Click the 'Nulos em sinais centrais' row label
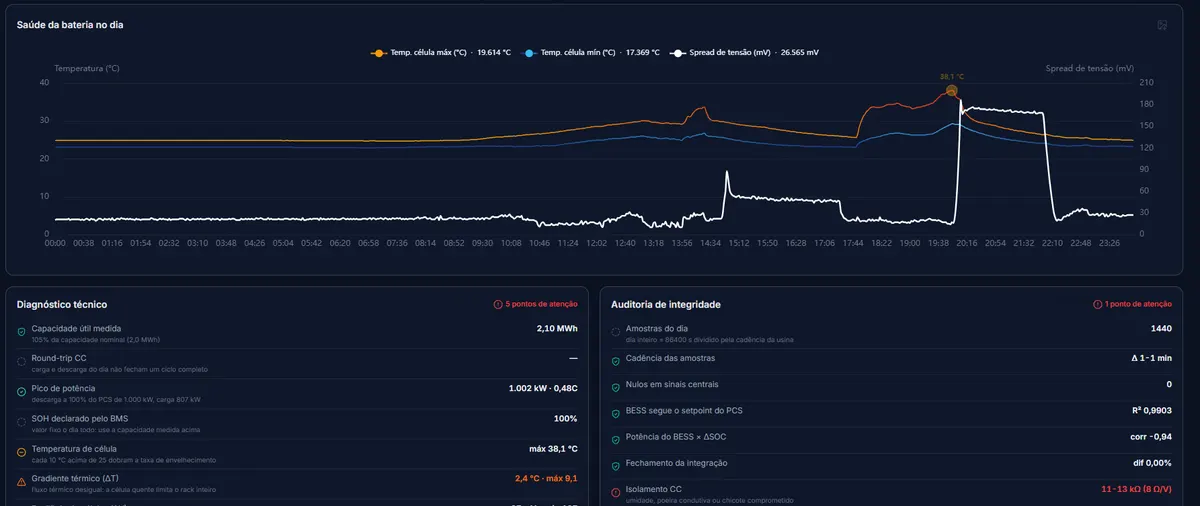This screenshot has width=1200, height=506. point(672,384)
